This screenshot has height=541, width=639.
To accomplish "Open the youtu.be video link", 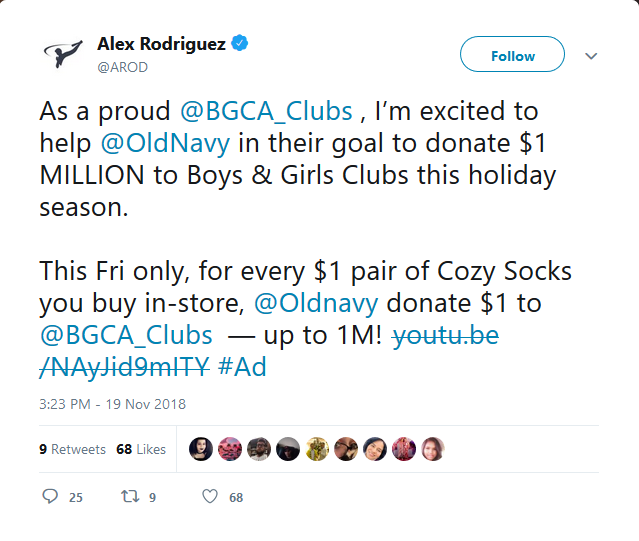I will (x=441, y=336).
